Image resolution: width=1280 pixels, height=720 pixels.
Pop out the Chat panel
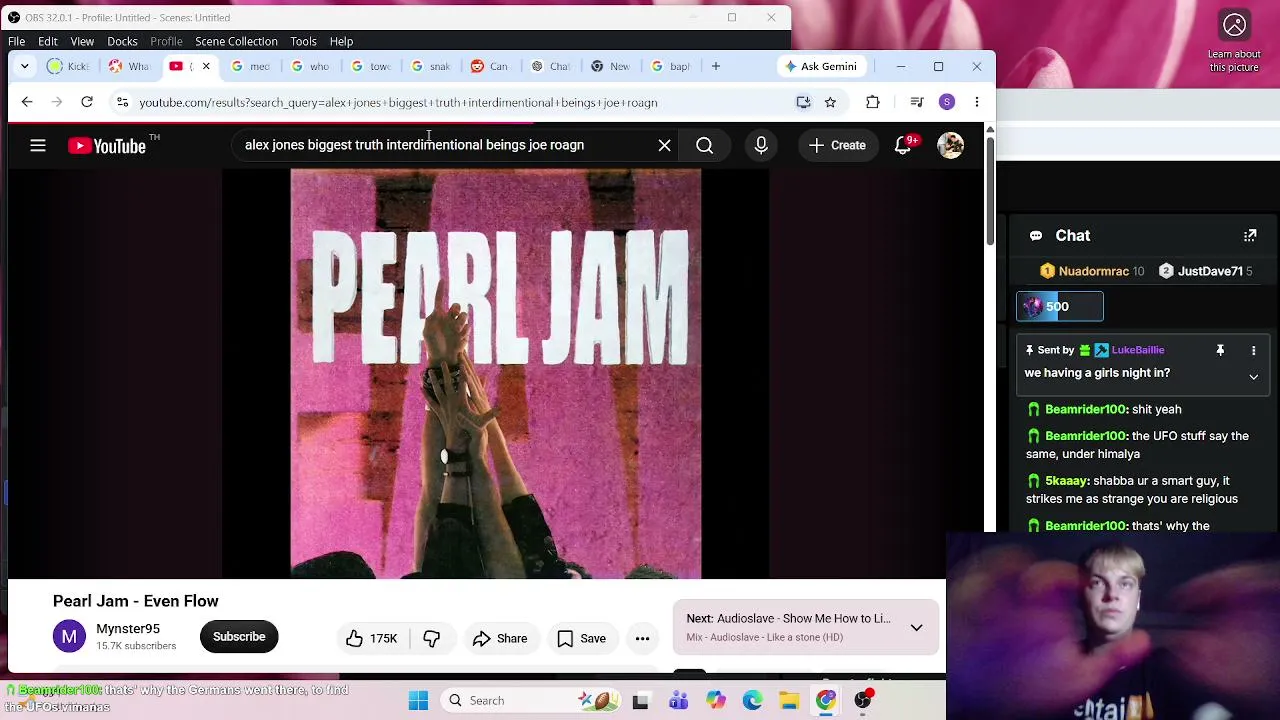click(1250, 236)
